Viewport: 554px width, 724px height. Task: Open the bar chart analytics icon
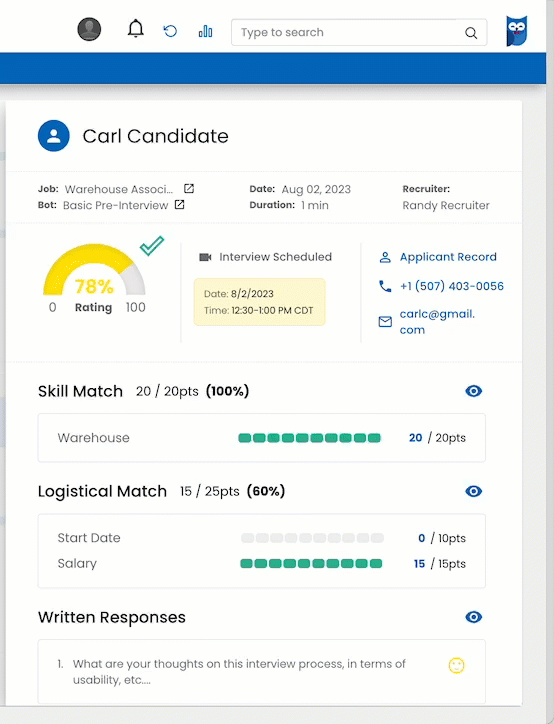205,31
